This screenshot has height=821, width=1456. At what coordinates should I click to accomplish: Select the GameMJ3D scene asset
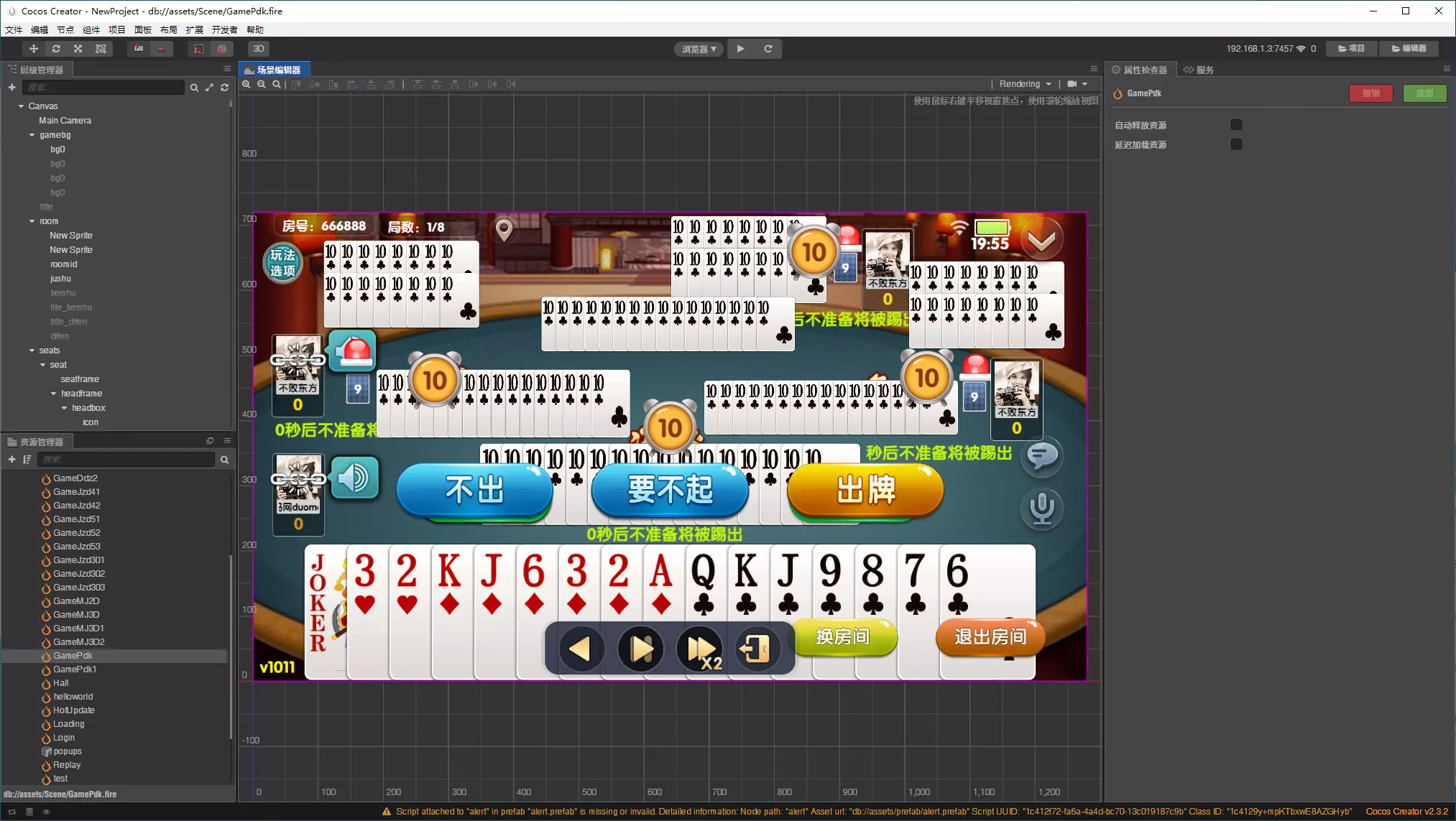tap(76, 615)
